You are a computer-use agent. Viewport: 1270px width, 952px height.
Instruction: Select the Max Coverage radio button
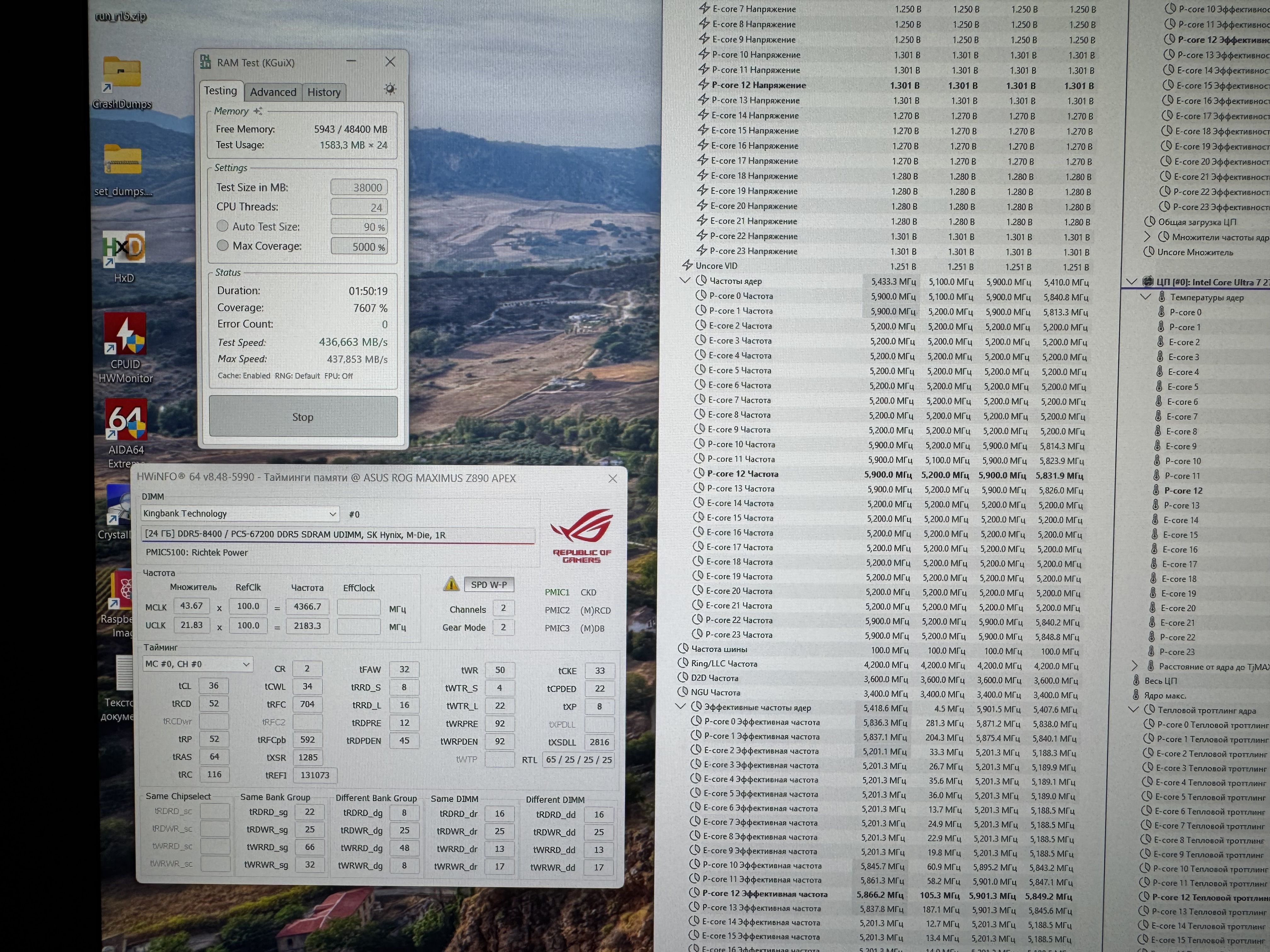click(x=223, y=246)
